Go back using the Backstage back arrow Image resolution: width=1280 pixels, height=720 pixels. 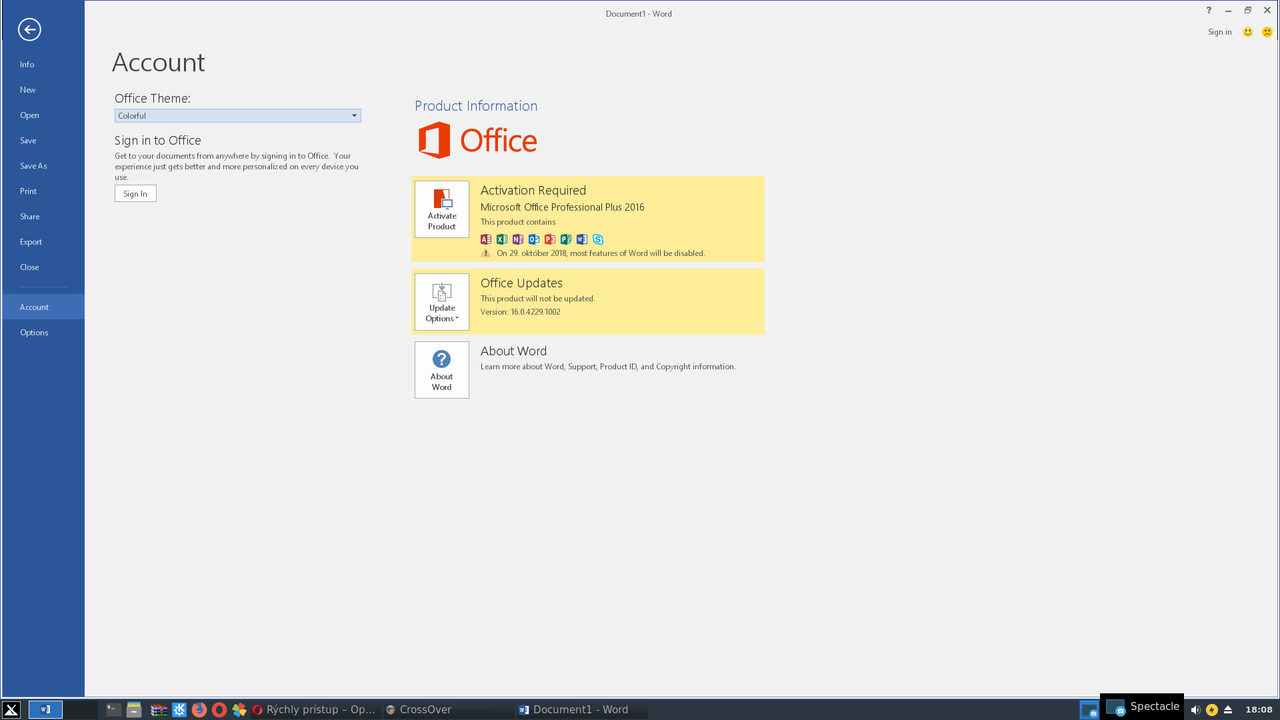pyautogui.click(x=29, y=30)
